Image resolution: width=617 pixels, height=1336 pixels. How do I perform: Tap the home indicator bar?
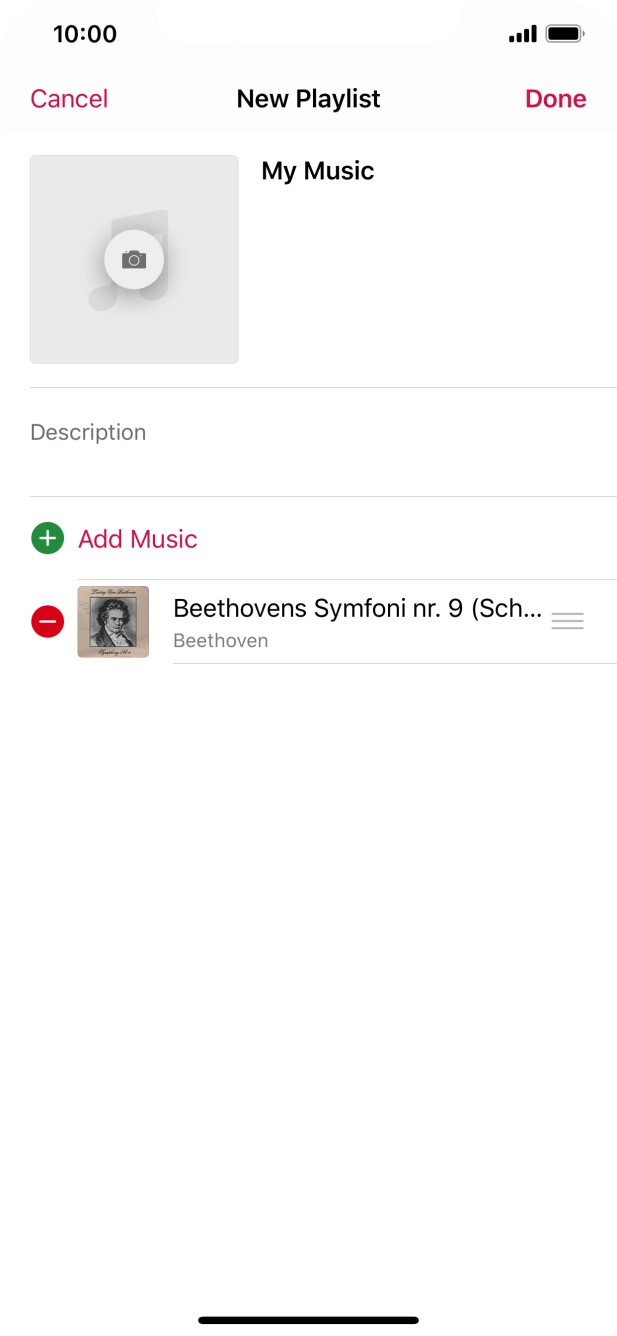[x=308, y=1320]
